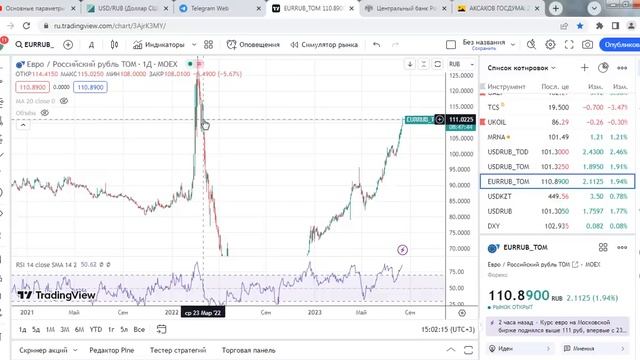Collapse the bottom panel with the chevron
The width and height of the screenshot is (640, 360).
click(451, 350)
